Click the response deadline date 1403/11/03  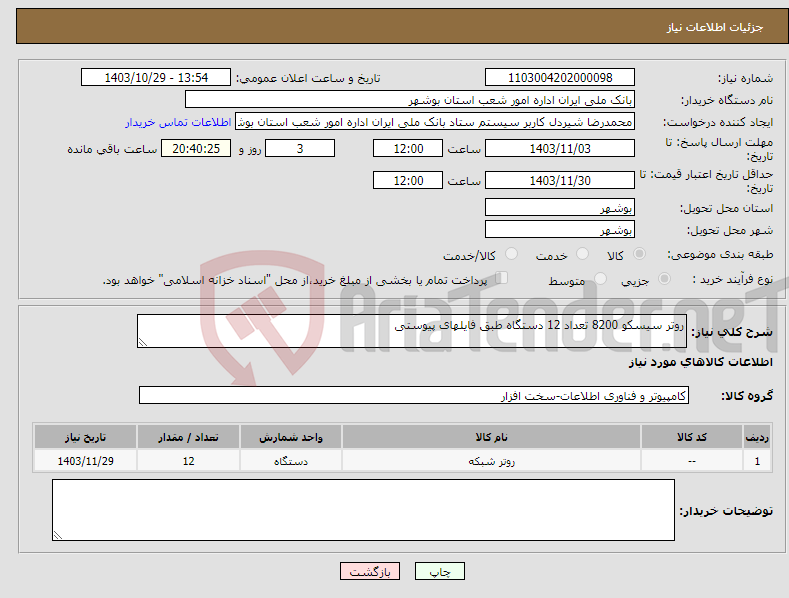tap(560, 148)
